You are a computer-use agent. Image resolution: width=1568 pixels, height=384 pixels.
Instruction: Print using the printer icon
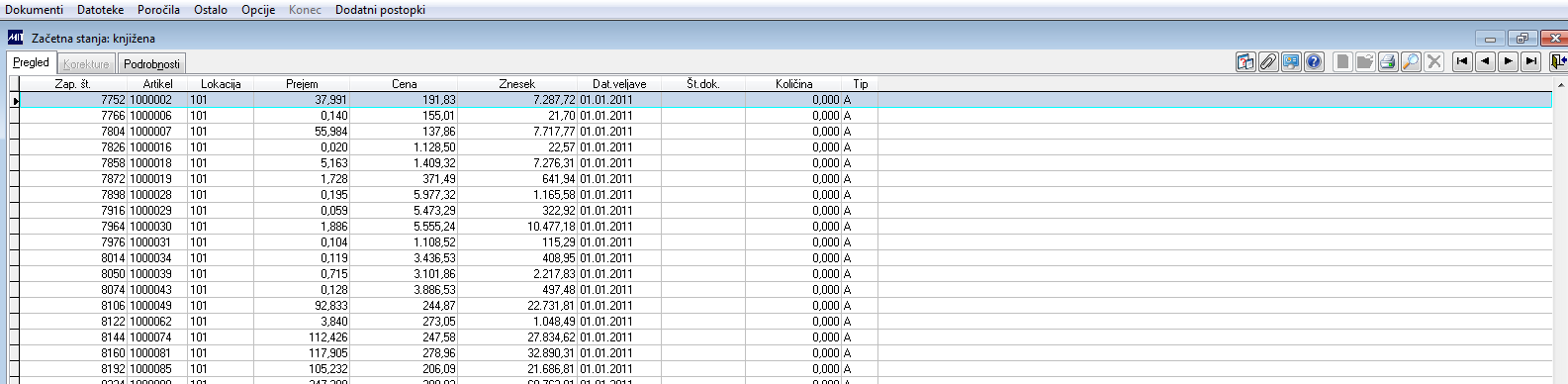point(1388,62)
